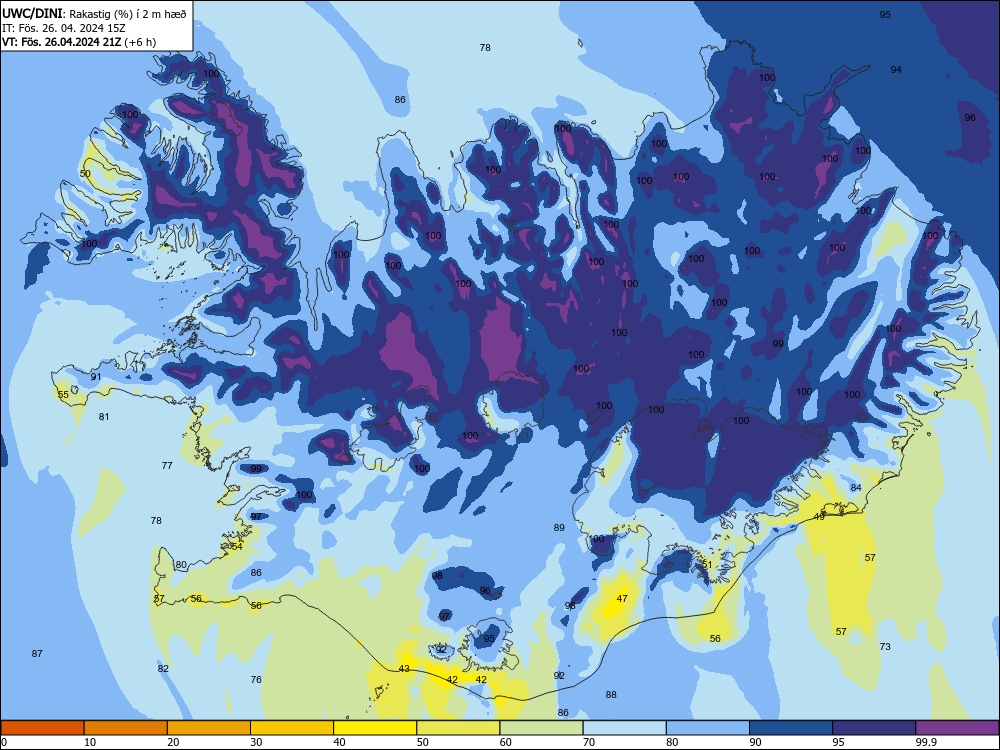Click the map value 89

tap(559, 527)
